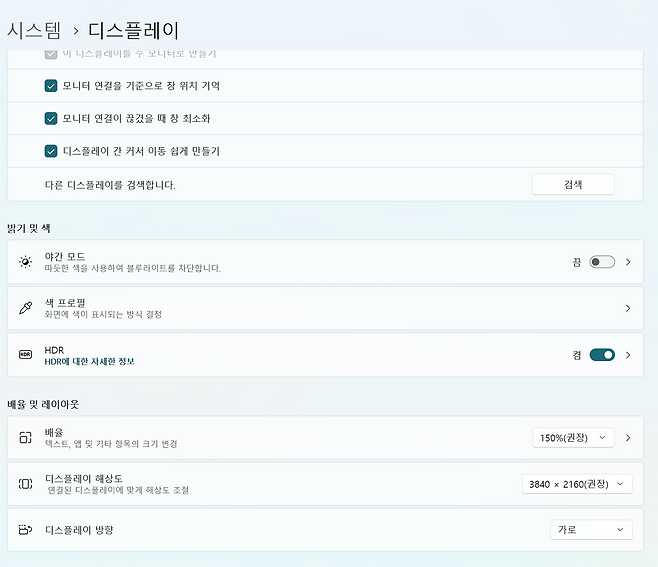Open the 3840 × 2160 resolution dropdown

click(x=577, y=484)
